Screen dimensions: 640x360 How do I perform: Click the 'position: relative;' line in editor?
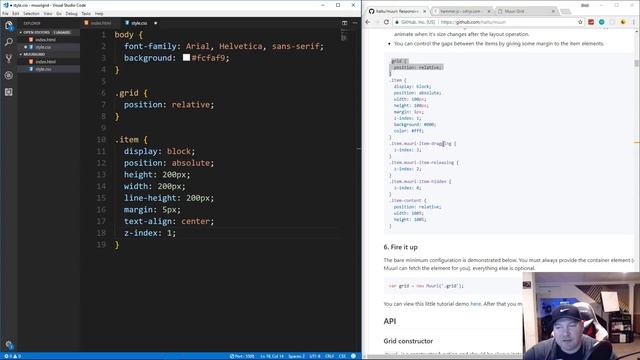click(x=169, y=105)
